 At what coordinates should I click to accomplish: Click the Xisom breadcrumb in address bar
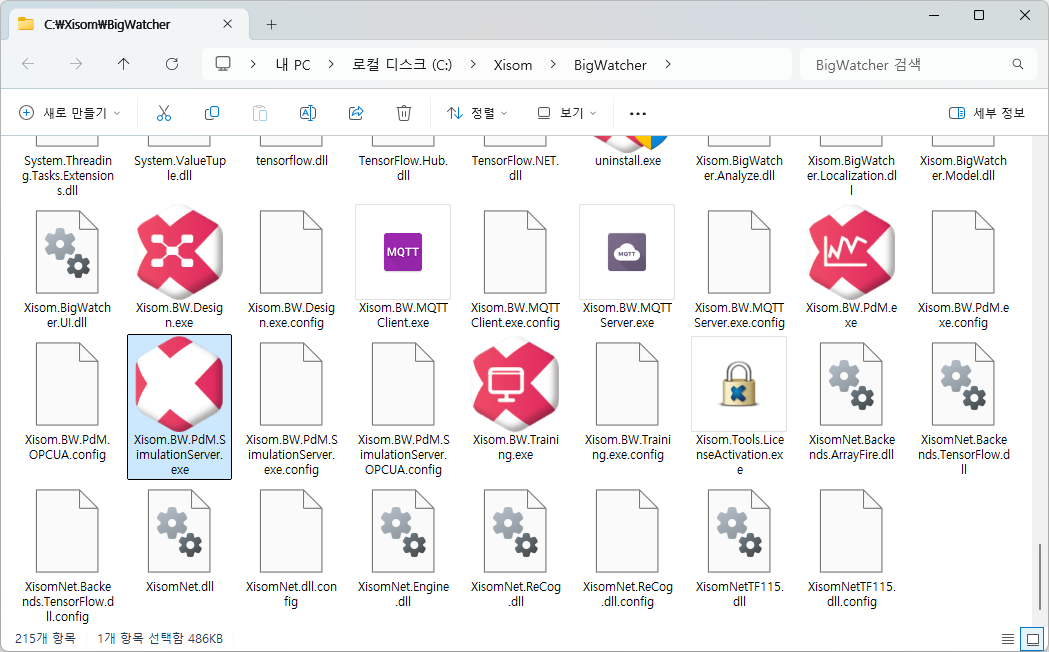pyautogui.click(x=513, y=64)
